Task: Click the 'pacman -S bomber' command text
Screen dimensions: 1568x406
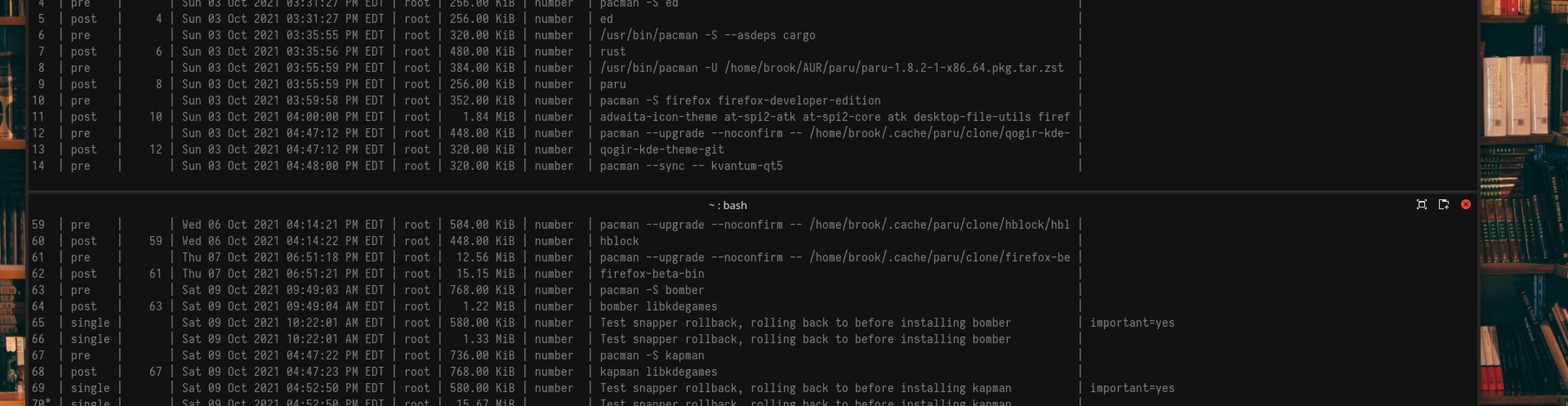Action: click(x=652, y=290)
